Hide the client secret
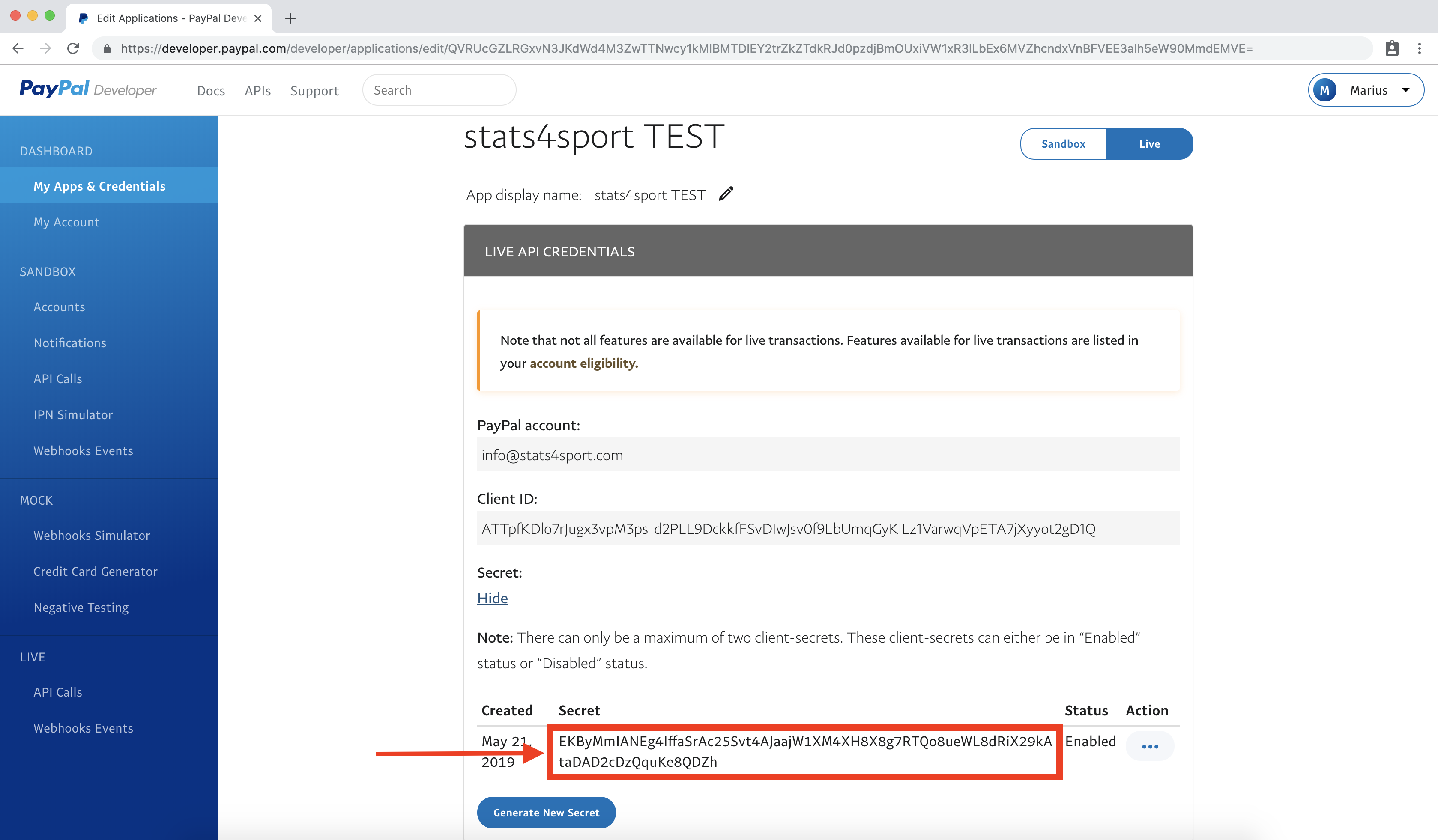 coord(492,598)
